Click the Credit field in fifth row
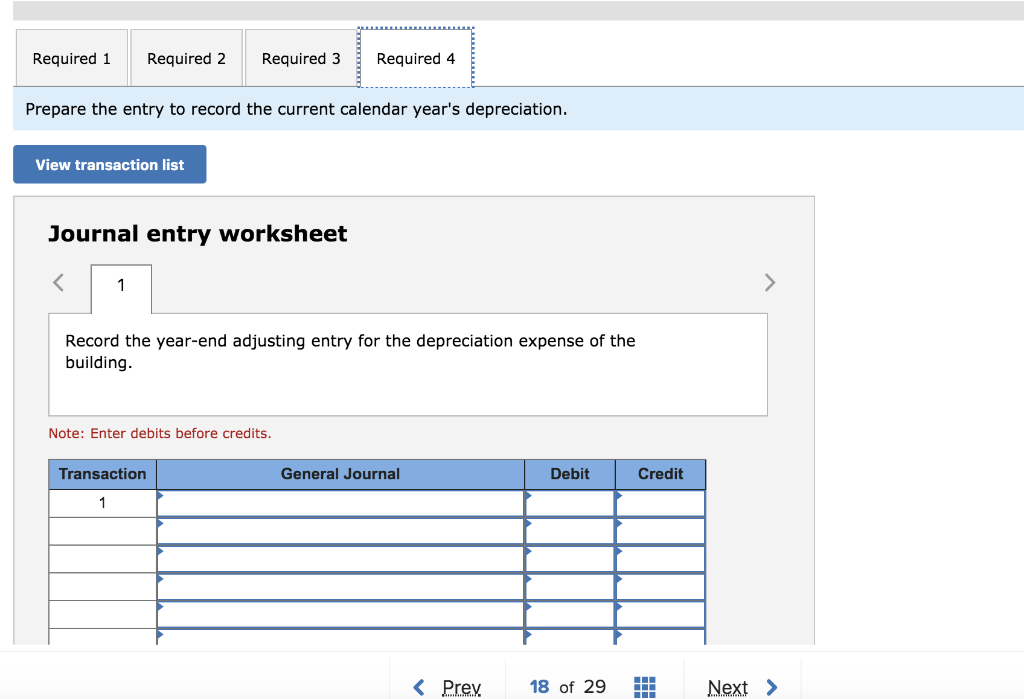The image size is (1024, 699). 660,615
